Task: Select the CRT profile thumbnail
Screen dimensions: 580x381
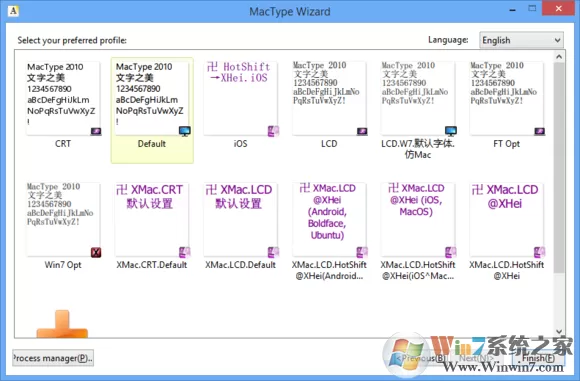Action: pos(63,98)
